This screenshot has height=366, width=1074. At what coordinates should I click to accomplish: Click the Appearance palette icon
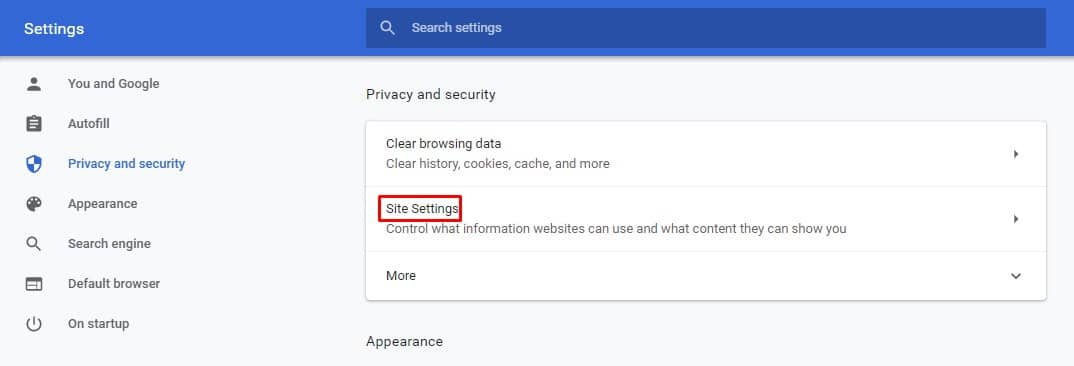[x=34, y=204]
